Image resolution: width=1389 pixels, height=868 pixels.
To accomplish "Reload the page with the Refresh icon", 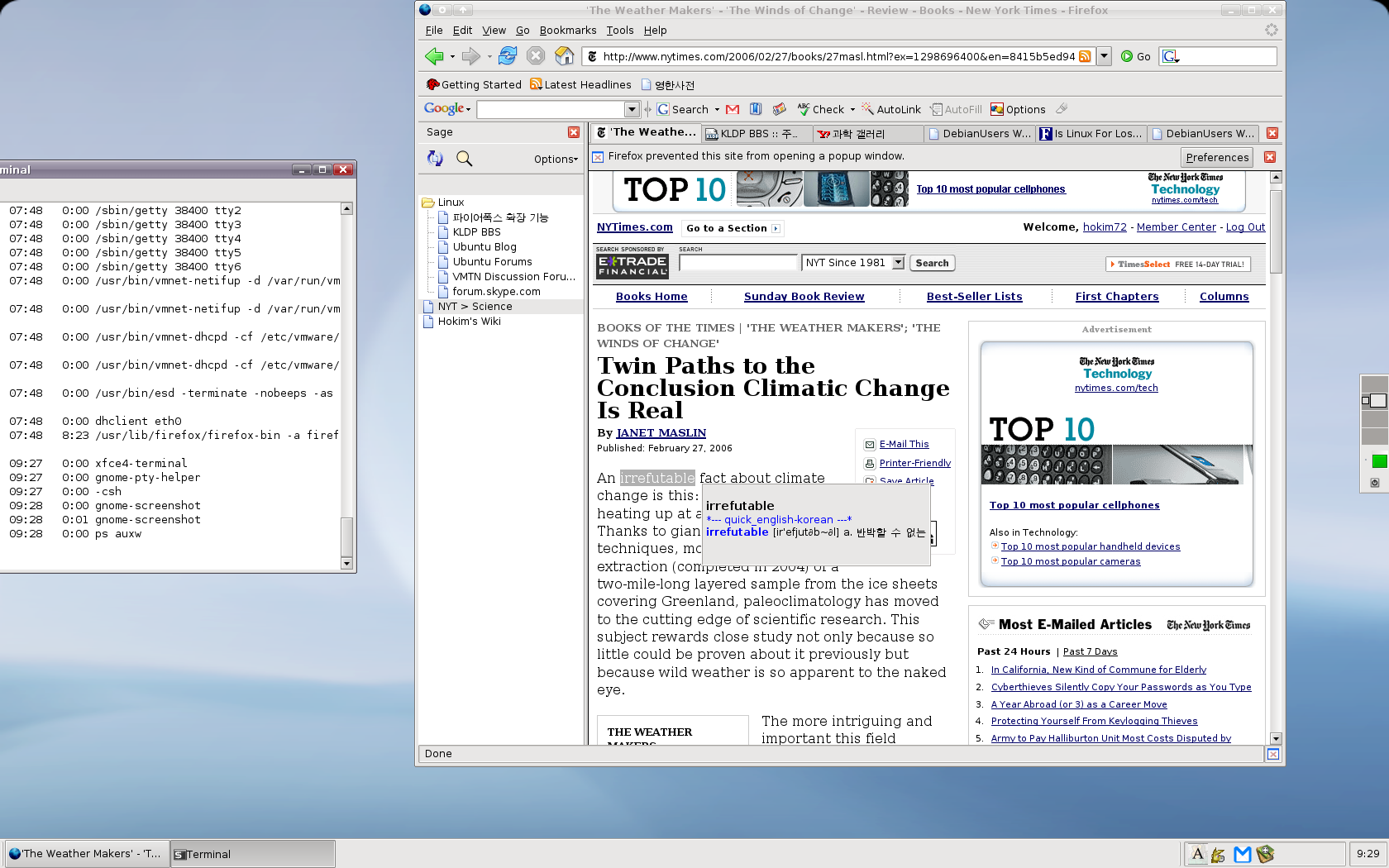I will [508, 56].
